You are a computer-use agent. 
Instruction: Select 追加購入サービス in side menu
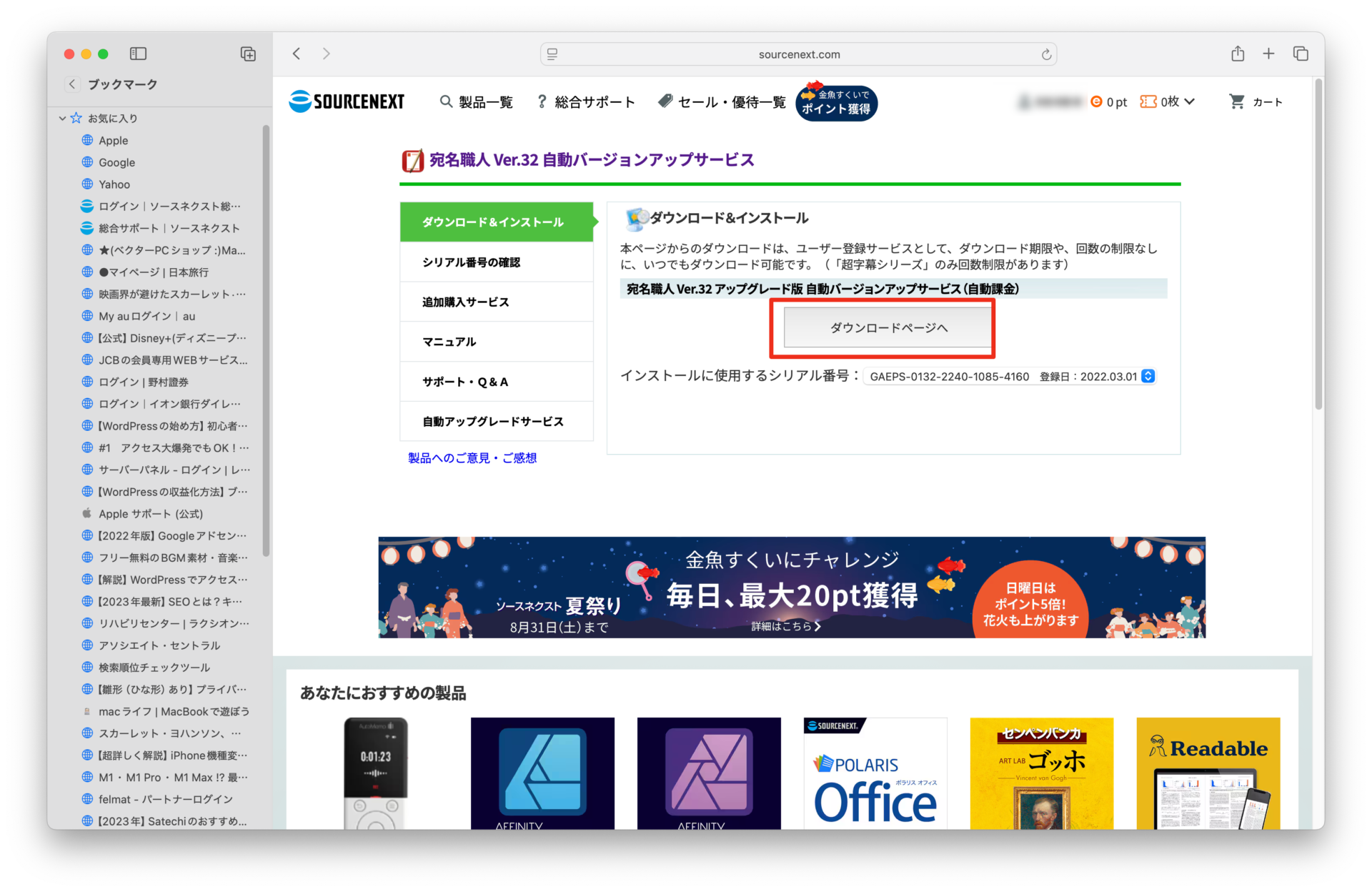pyautogui.click(x=496, y=302)
